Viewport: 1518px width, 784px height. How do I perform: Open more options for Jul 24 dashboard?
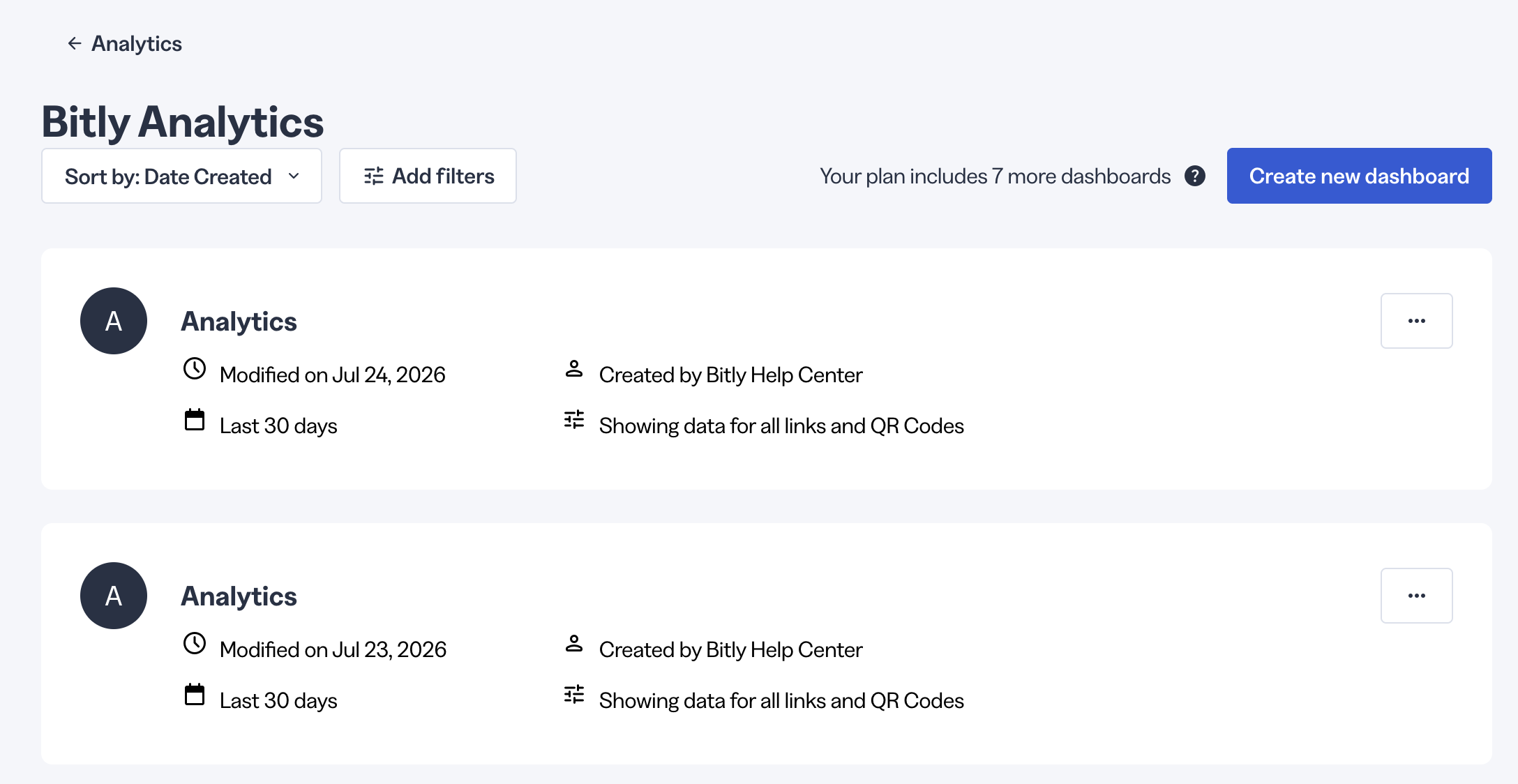point(1416,321)
